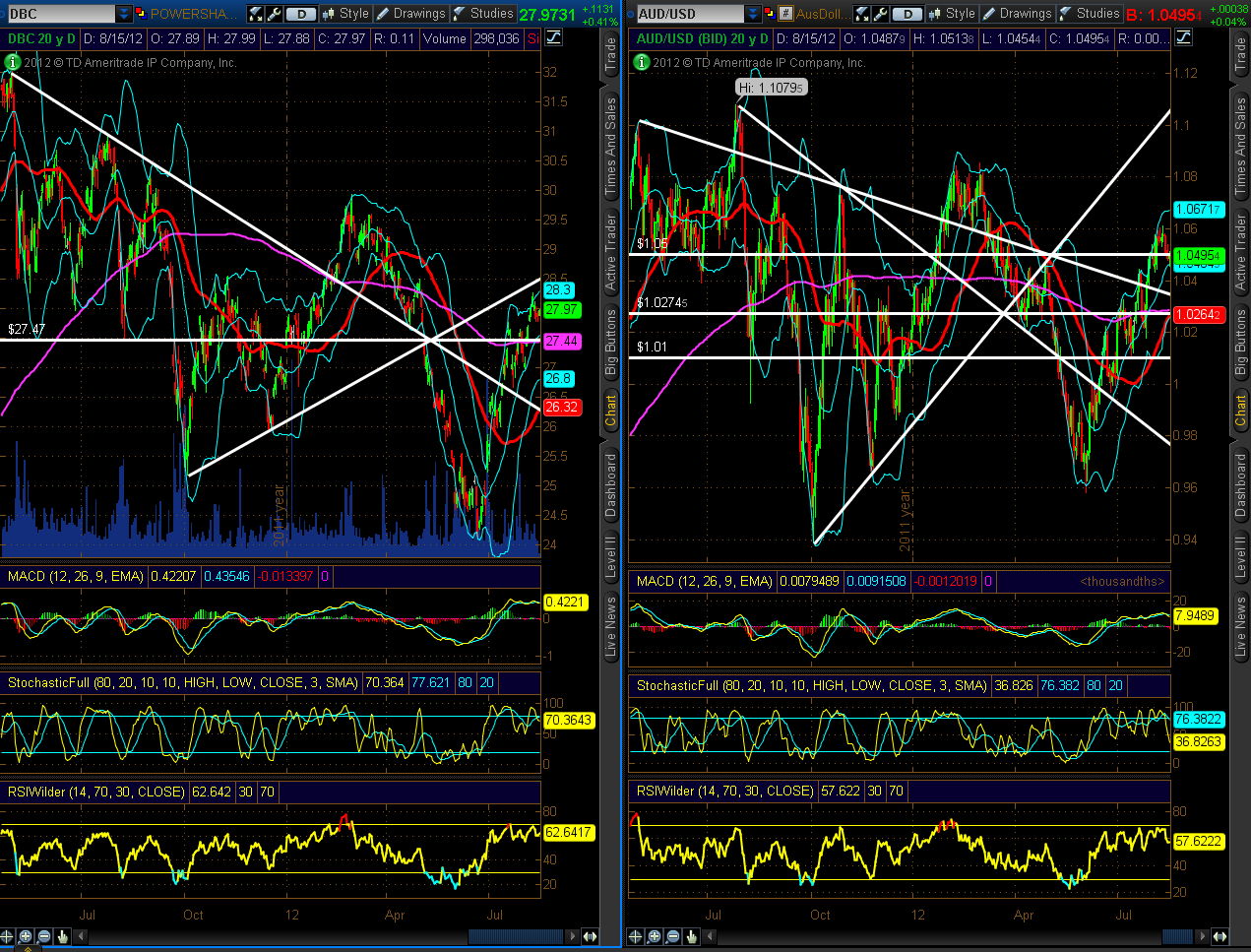This screenshot has width=1251, height=952.
Task: Click the # icon beside AusDoll label
Action: click(x=785, y=14)
